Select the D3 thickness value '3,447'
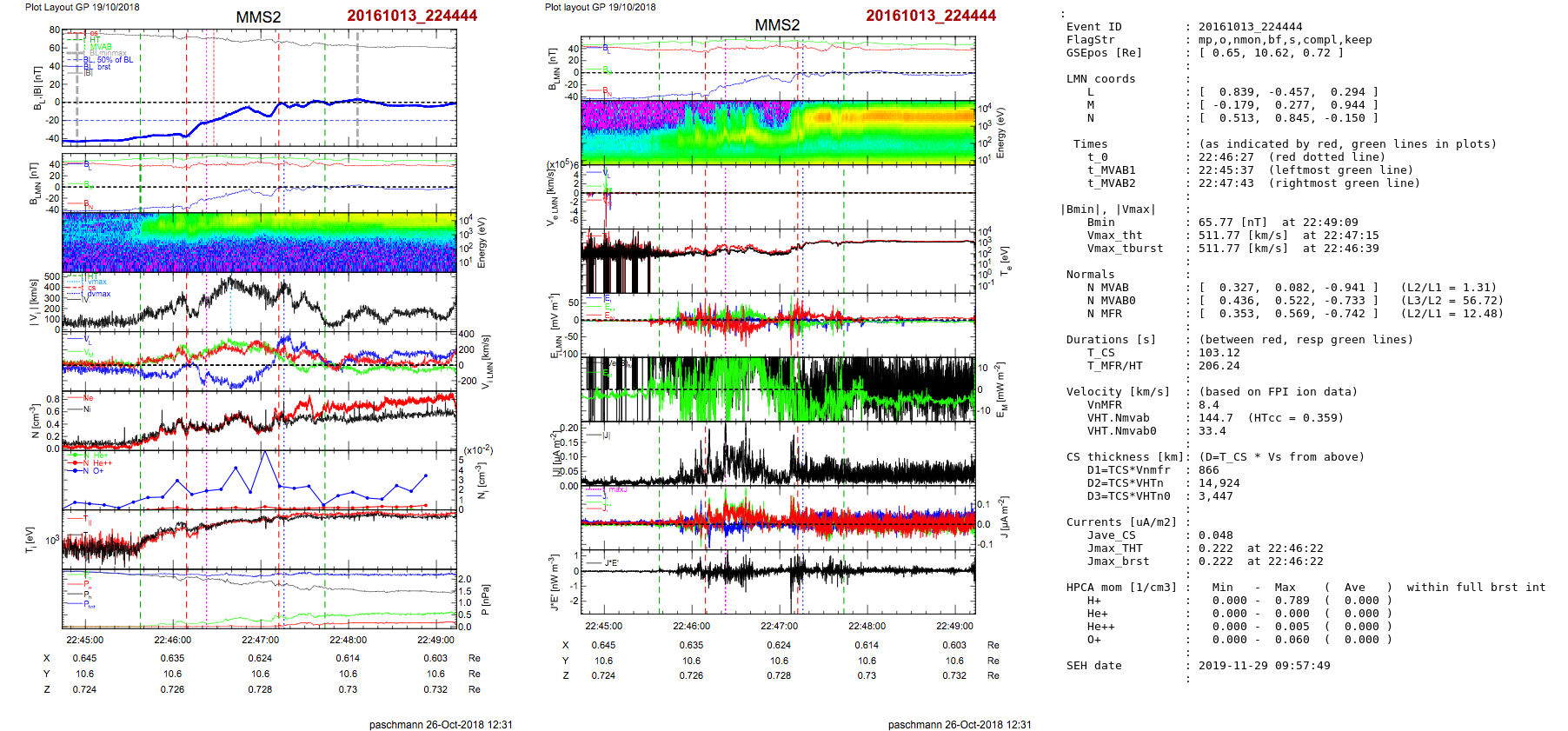1568x731 pixels. click(x=1215, y=496)
